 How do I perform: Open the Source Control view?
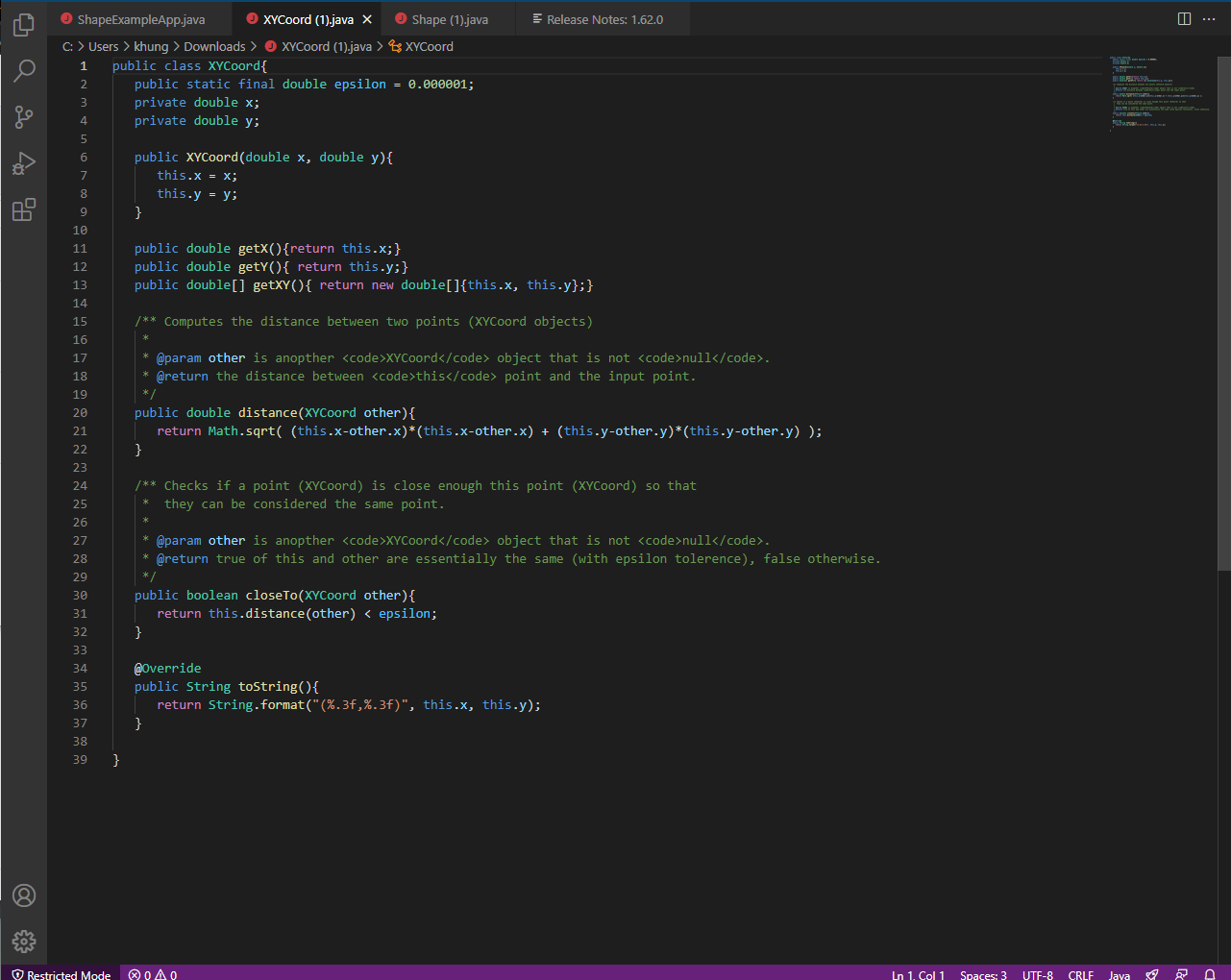pos(24,117)
